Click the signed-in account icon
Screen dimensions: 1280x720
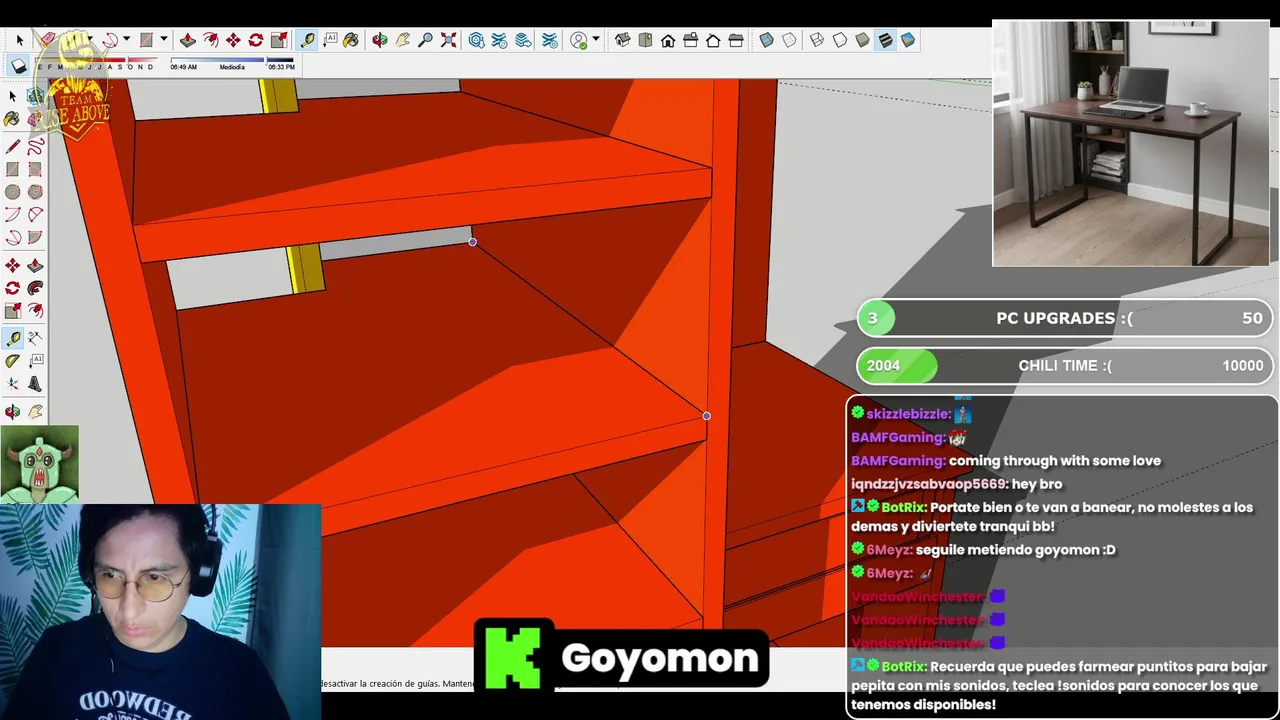pyautogui.click(x=578, y=40)
